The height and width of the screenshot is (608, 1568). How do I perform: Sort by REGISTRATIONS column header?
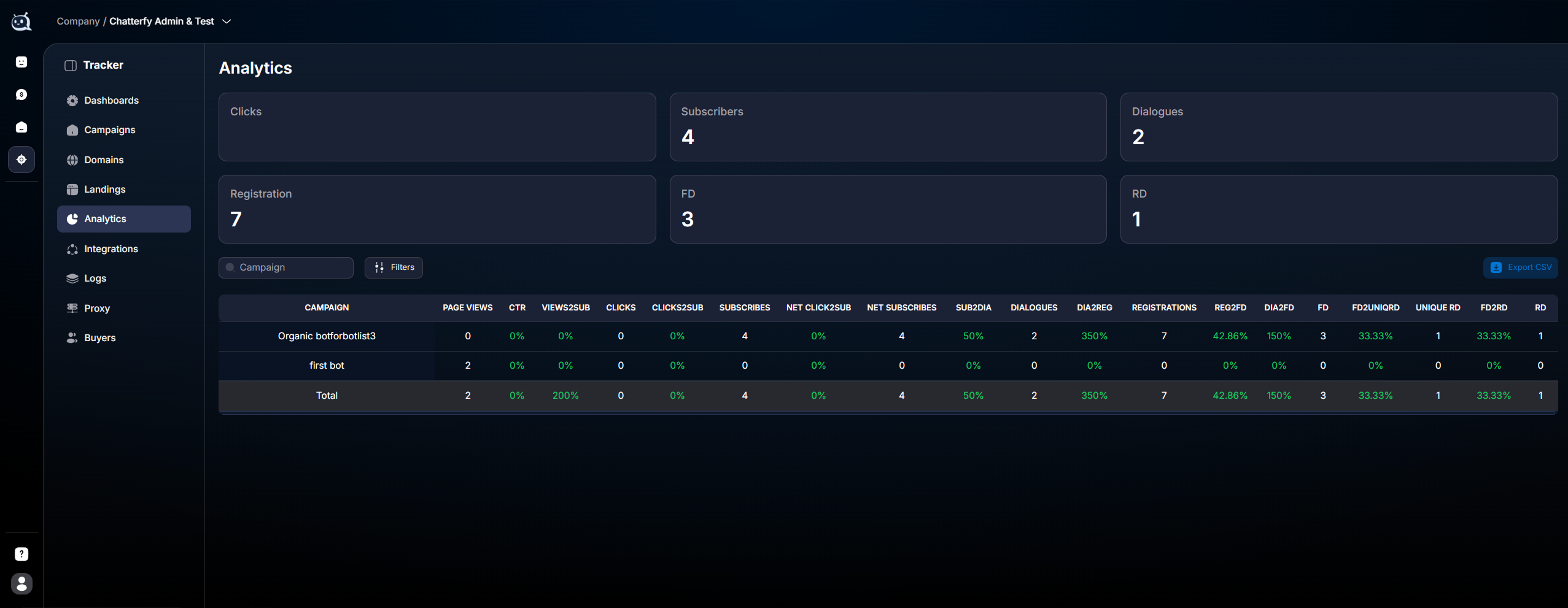(1163, 308)
